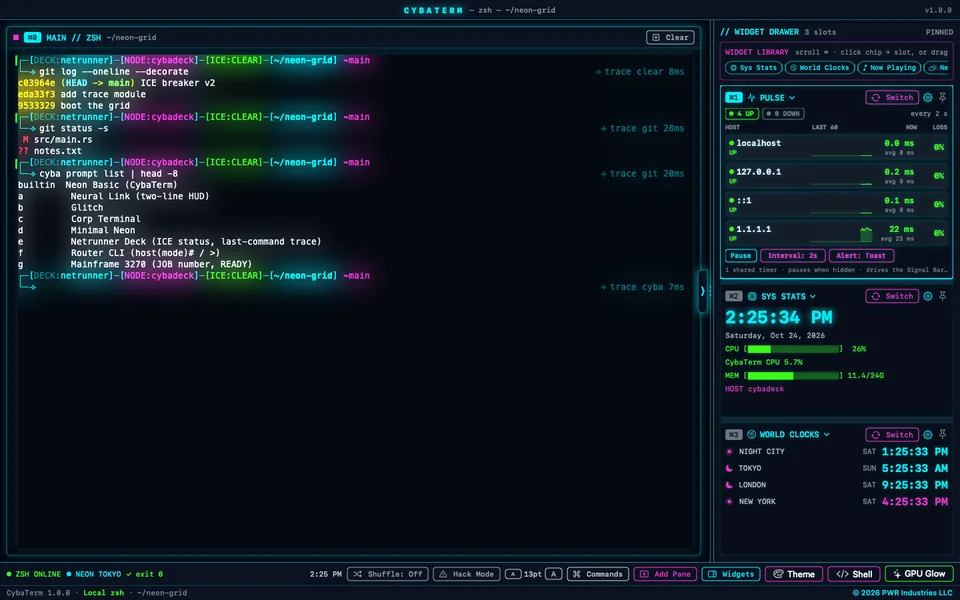The height and width of the screenshot is (600, 960).
Task: Click the MEM usage bar in Sys Stats
Action: pyautogui.click(x=793, y=375)
